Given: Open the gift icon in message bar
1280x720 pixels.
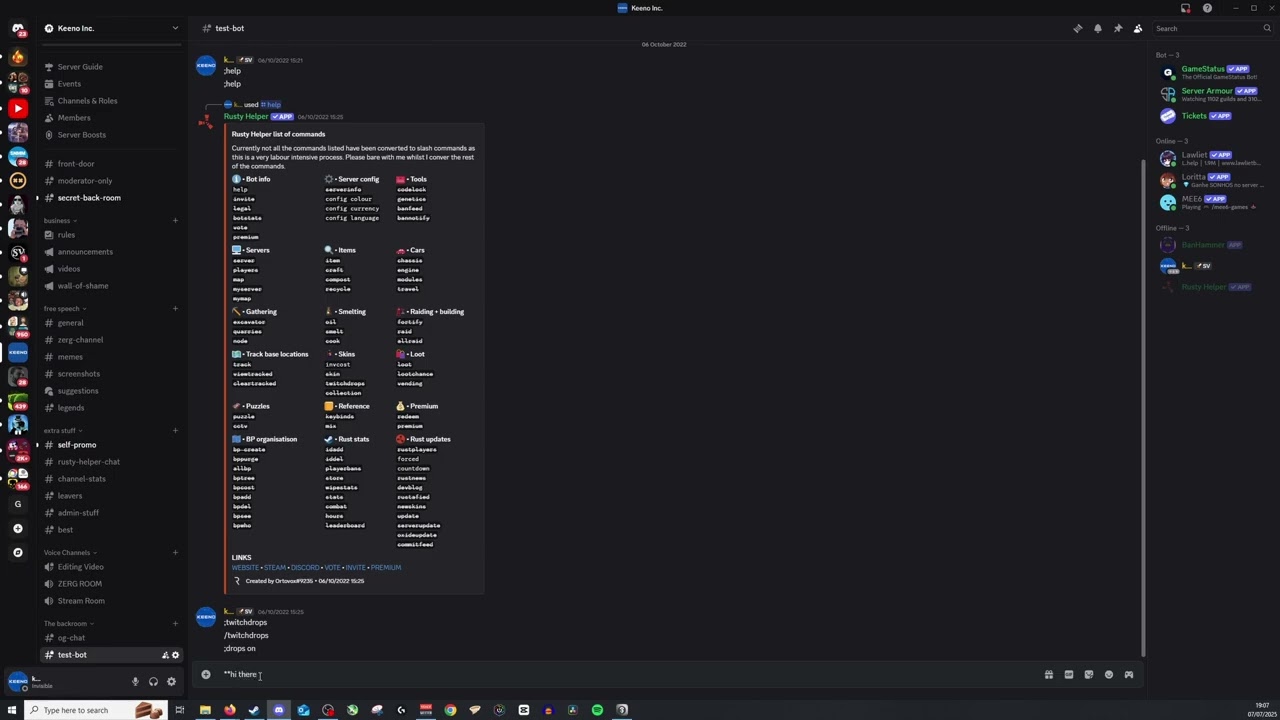Looking at the screenshot, I should [x=1049, y=674].
